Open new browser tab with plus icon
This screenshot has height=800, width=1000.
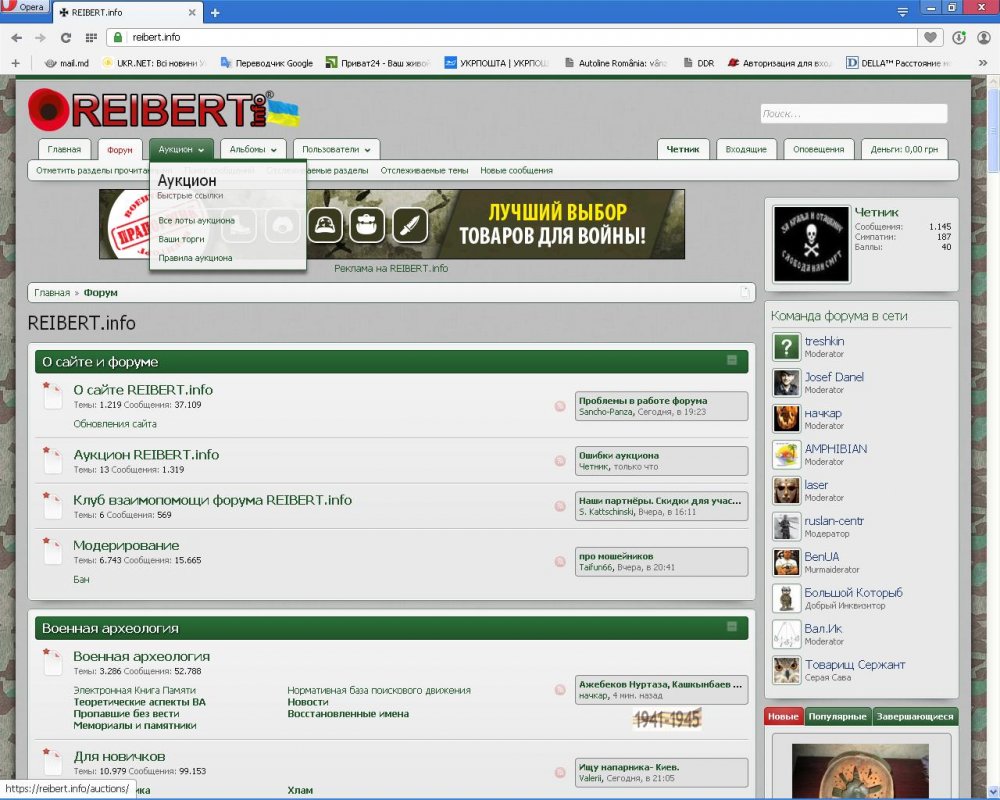click(x=215, y=13)
